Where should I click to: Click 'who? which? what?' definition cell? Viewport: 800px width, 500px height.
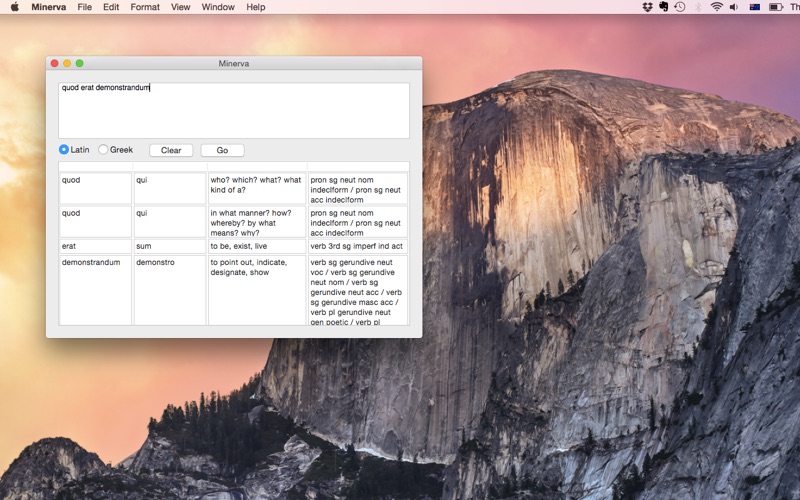[257, 188]
